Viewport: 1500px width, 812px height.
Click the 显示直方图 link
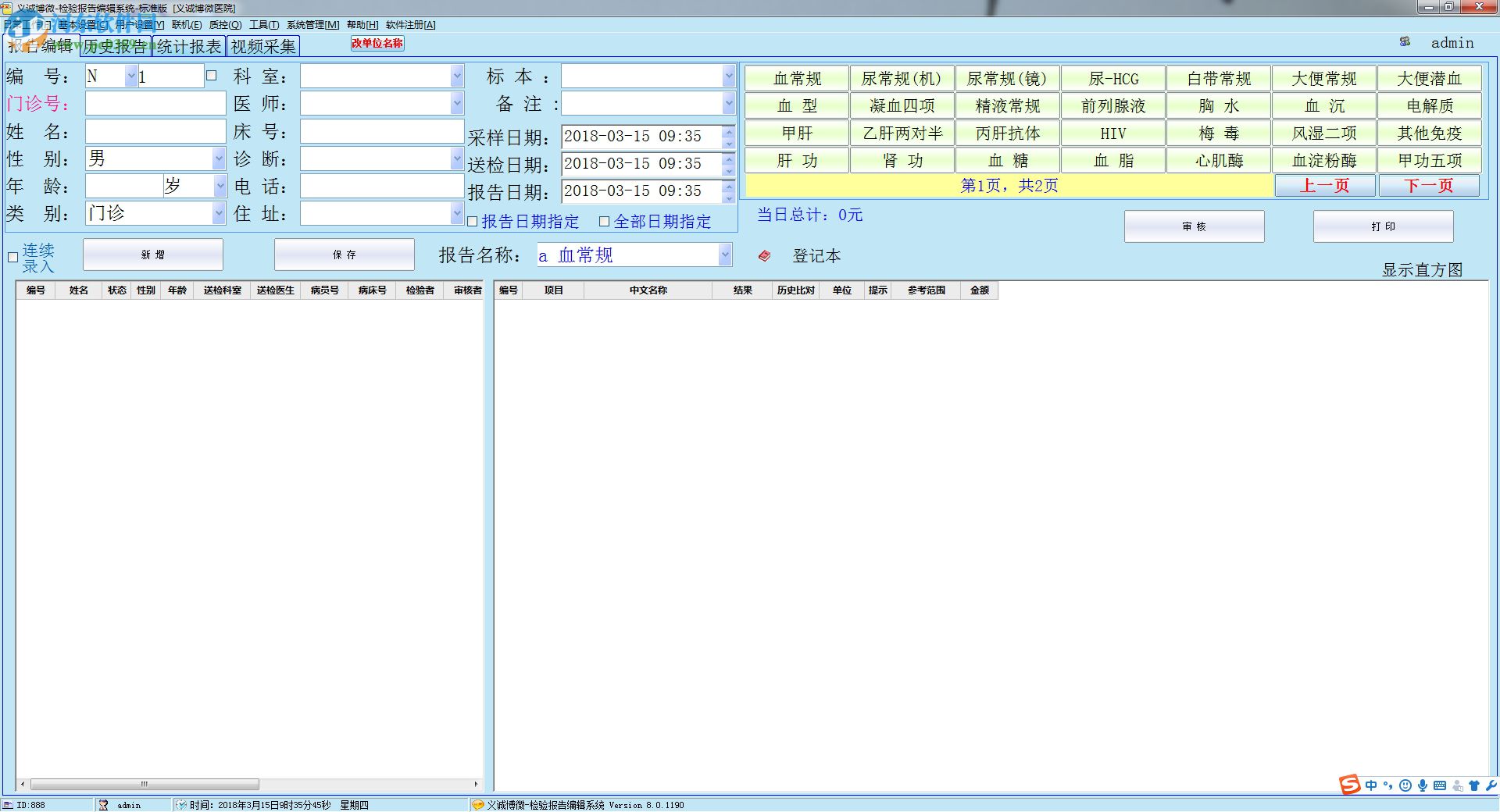(x=1422, y=270)
